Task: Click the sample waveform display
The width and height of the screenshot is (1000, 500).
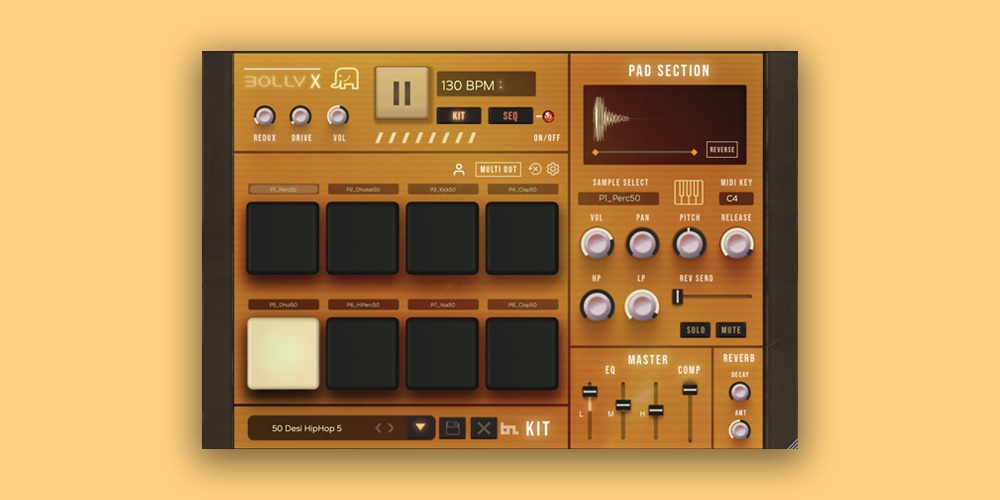Action: (x=665, y=124)
